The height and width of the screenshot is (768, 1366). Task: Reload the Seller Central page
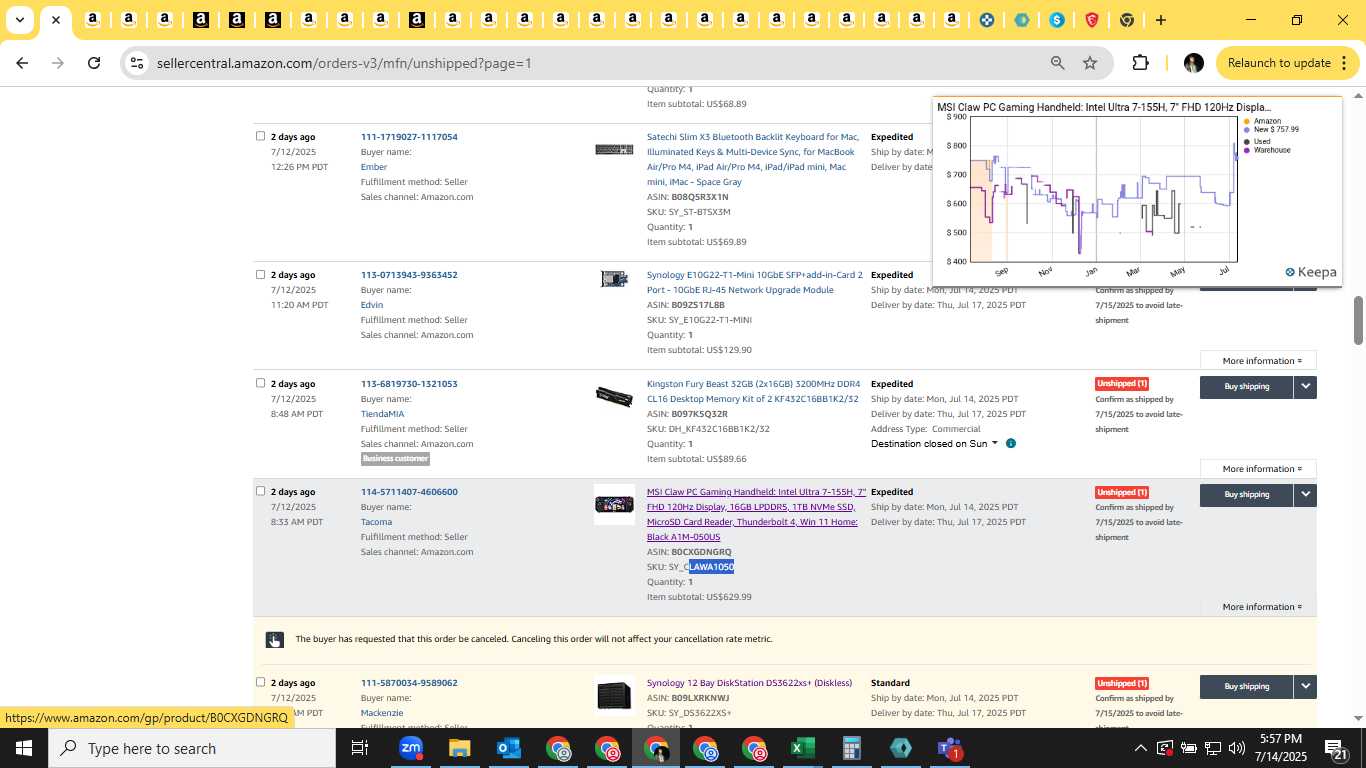tap(94, 63)
